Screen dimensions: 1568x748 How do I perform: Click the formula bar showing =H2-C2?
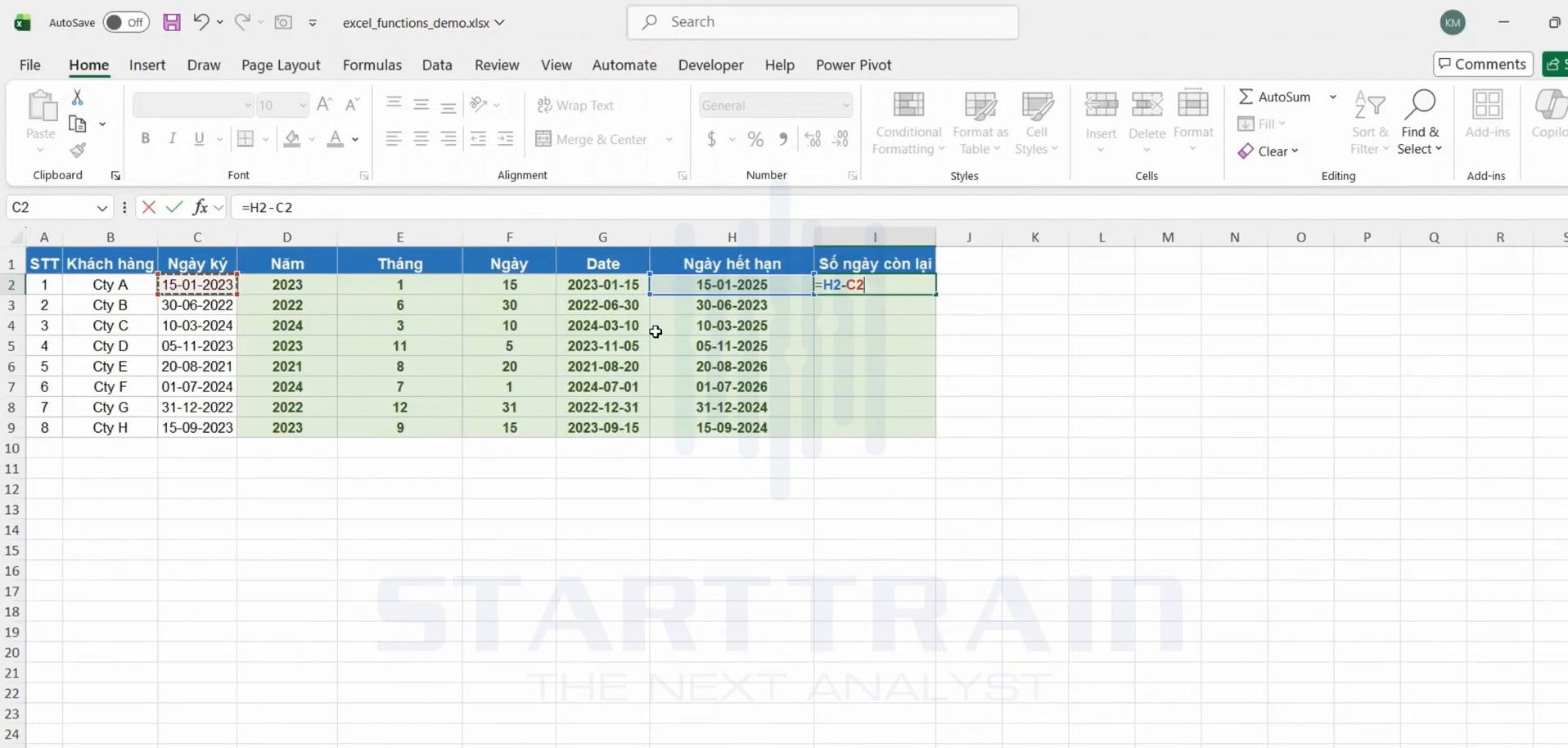[x=899, y=207]
